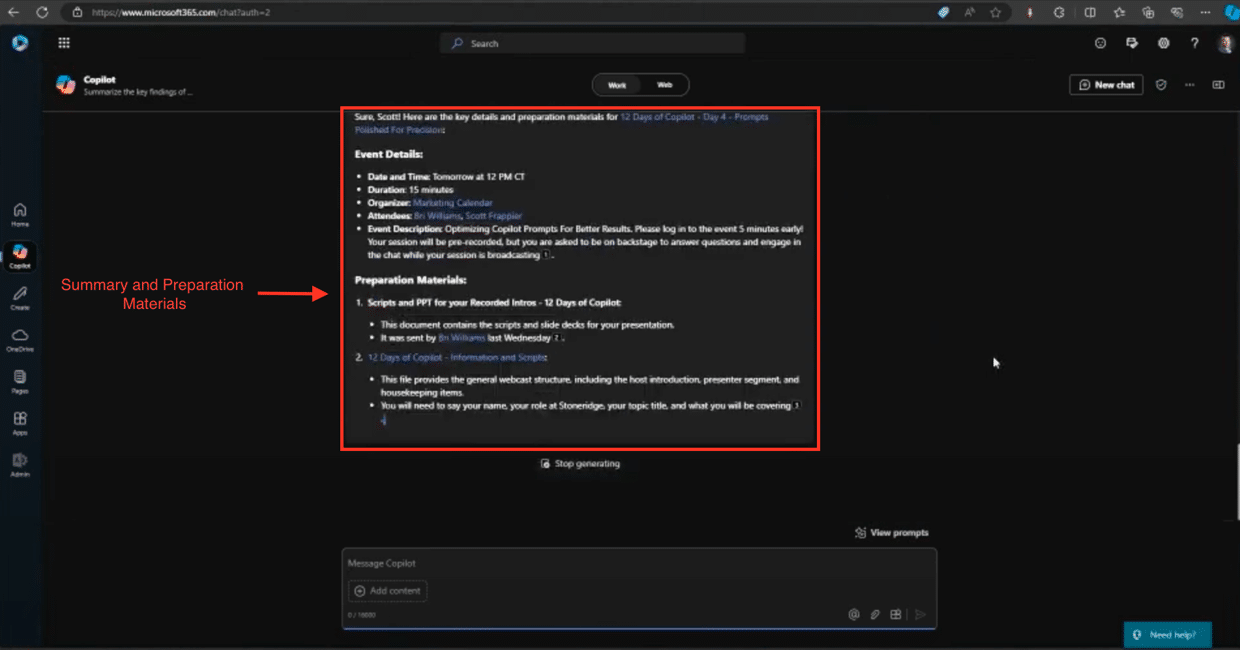This screenshot has height=650, width=1240.
Task: Start a New chat
Action: [1106, 85]
